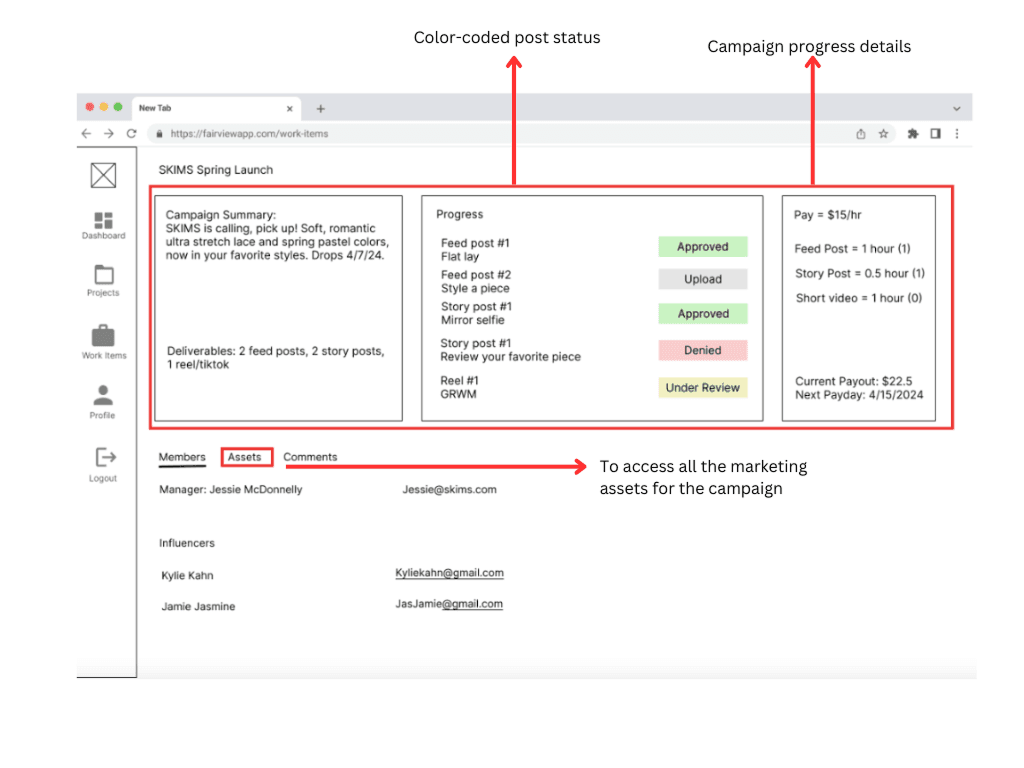Reload the page with refresh icon
The height and width of the screenshot is (768, 1024).
click(131, 134)
